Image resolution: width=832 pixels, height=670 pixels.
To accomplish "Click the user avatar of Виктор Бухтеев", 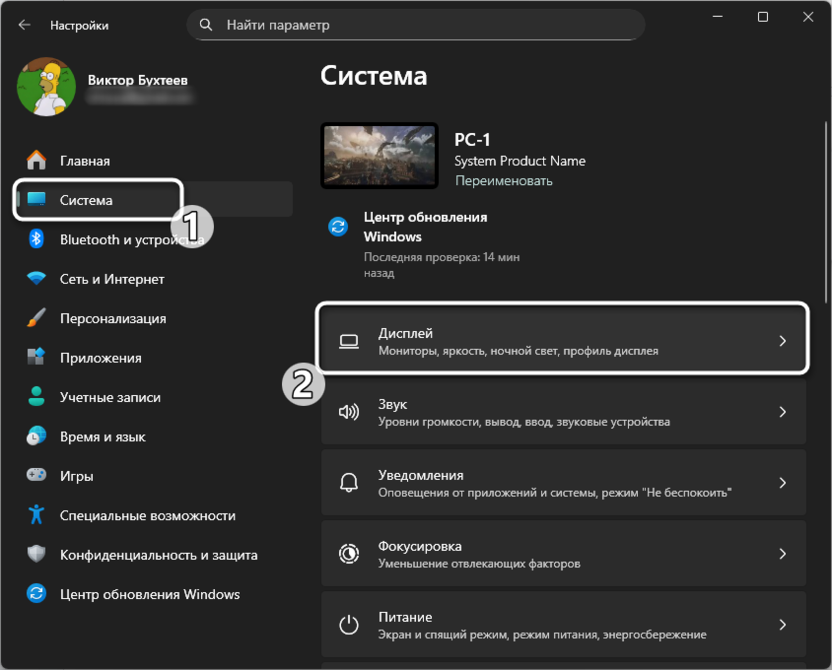I will 46,87.
